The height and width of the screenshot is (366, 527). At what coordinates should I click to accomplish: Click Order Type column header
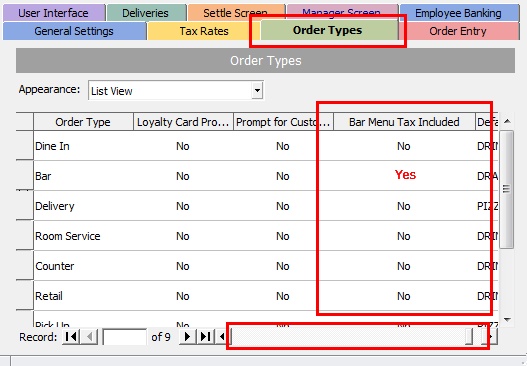pos(83,122)
